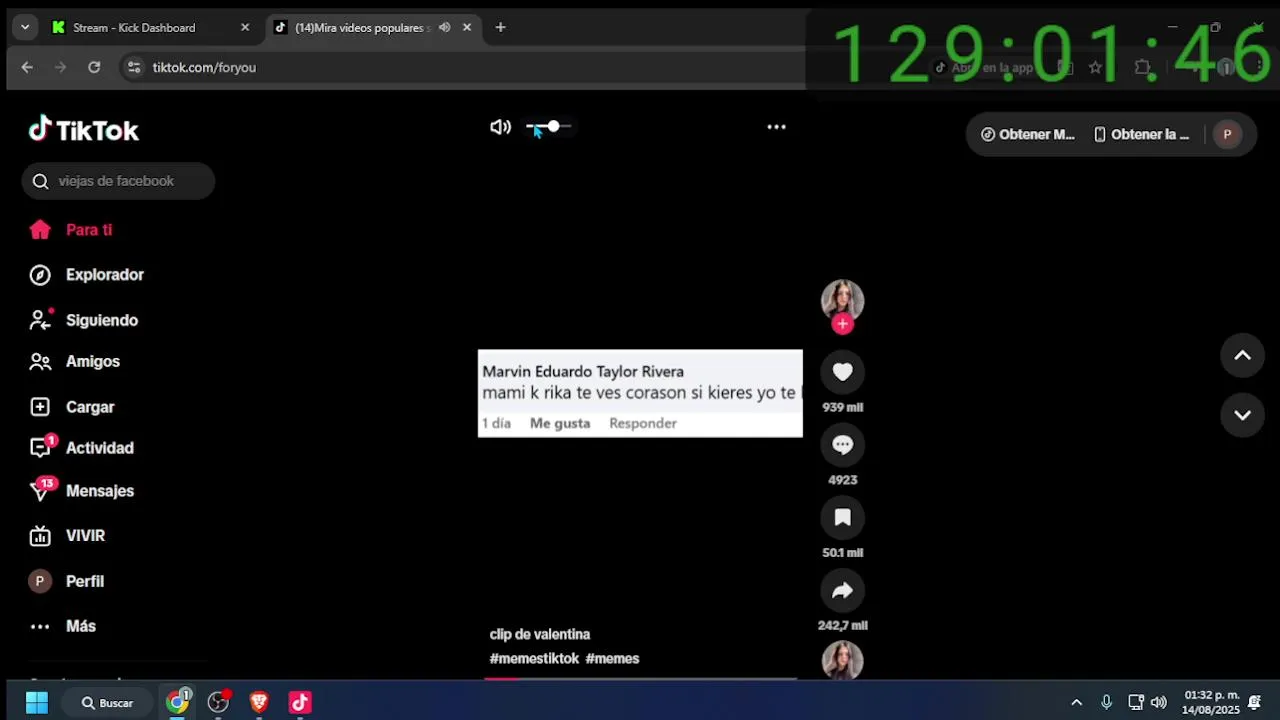The image size is (1280, 720).
Task: Click the taskbar microphone icon
Action: coord(1106,703)
